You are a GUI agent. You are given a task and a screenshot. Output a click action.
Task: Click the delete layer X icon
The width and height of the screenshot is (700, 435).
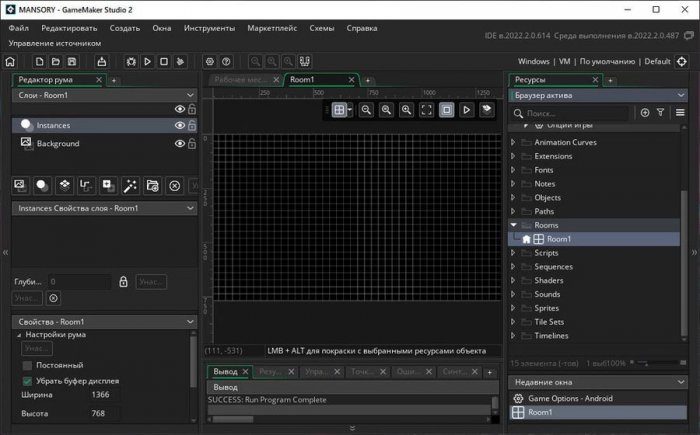point(174,185)
